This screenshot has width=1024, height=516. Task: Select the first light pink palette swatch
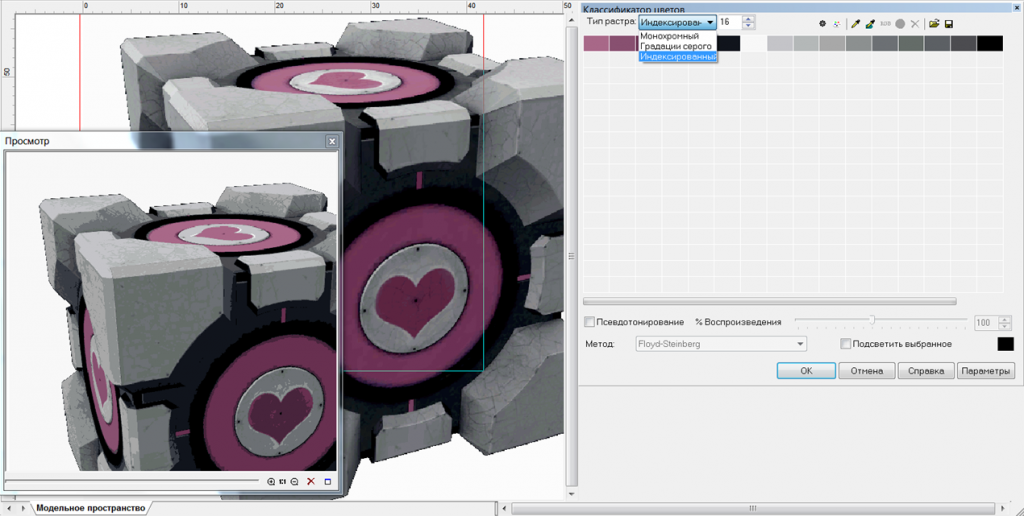click(x=596, y=43)
